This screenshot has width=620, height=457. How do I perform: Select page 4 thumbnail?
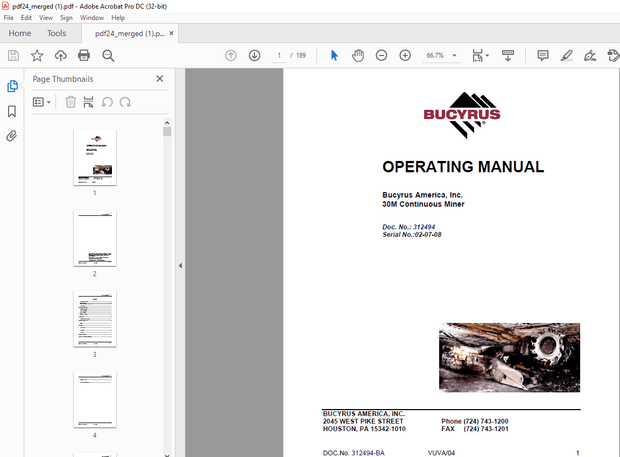point(95,400)
